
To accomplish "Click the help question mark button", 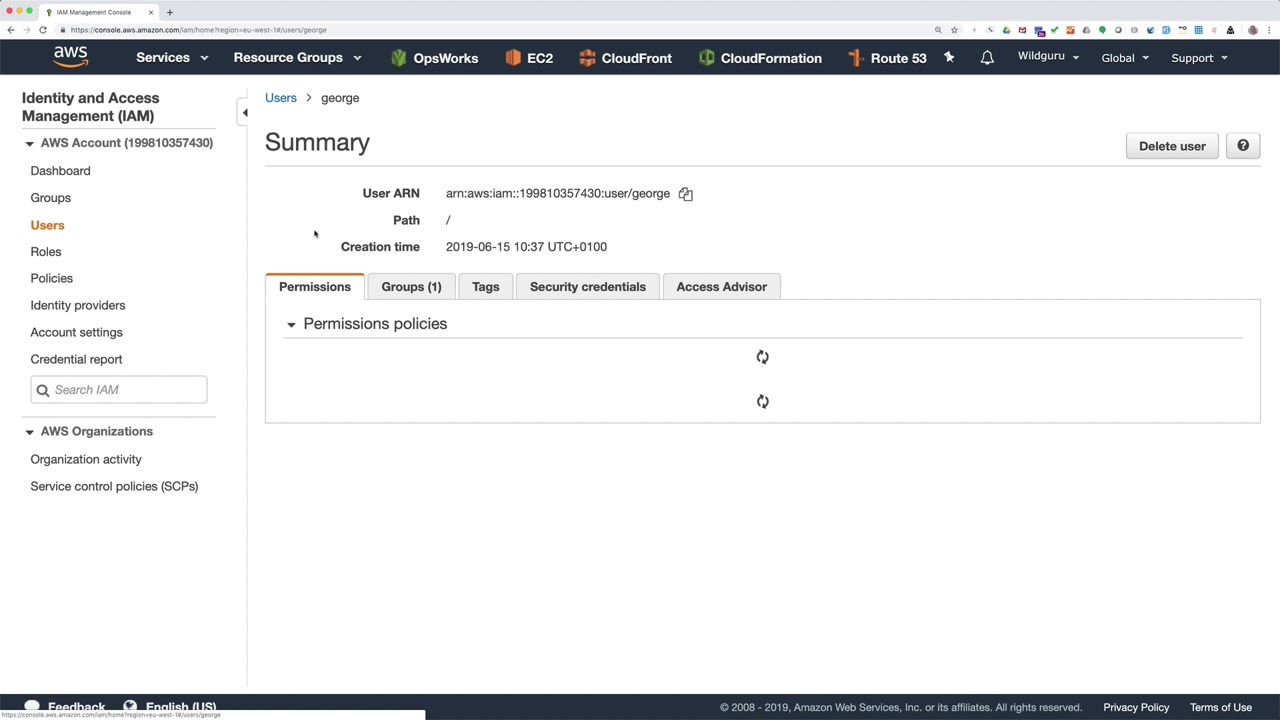I will tap(1243, 146).
